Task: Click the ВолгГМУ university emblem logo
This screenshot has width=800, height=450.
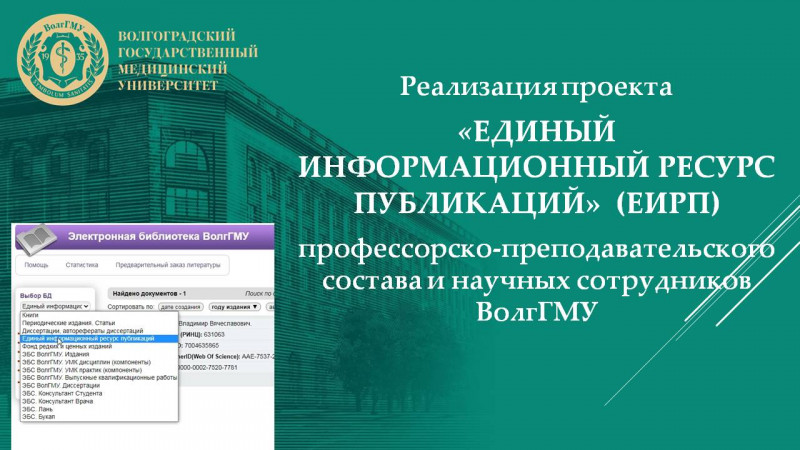Action: 62,59
